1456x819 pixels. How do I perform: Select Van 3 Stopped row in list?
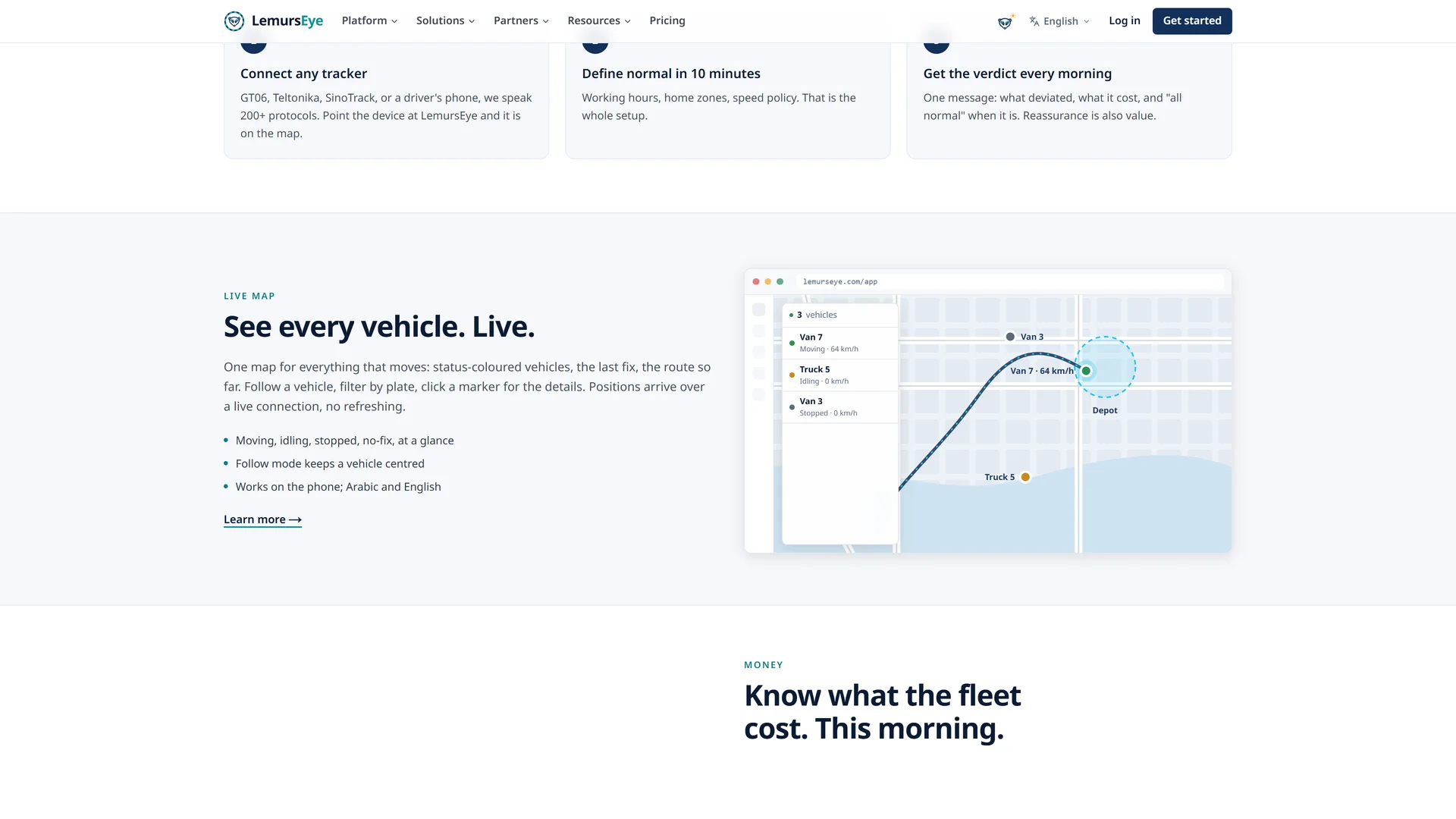840,407
